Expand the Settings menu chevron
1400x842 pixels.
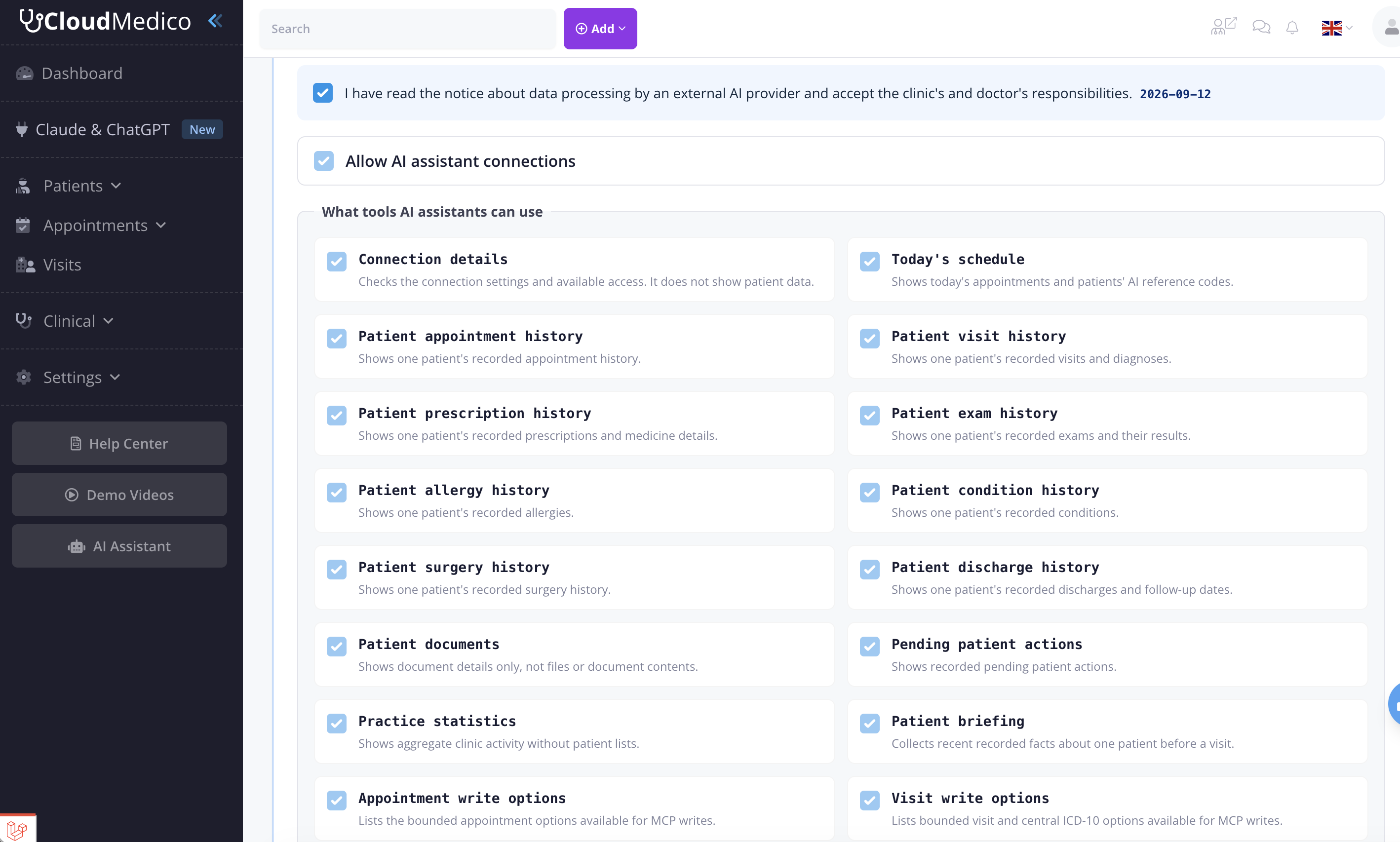coord(115,377)
